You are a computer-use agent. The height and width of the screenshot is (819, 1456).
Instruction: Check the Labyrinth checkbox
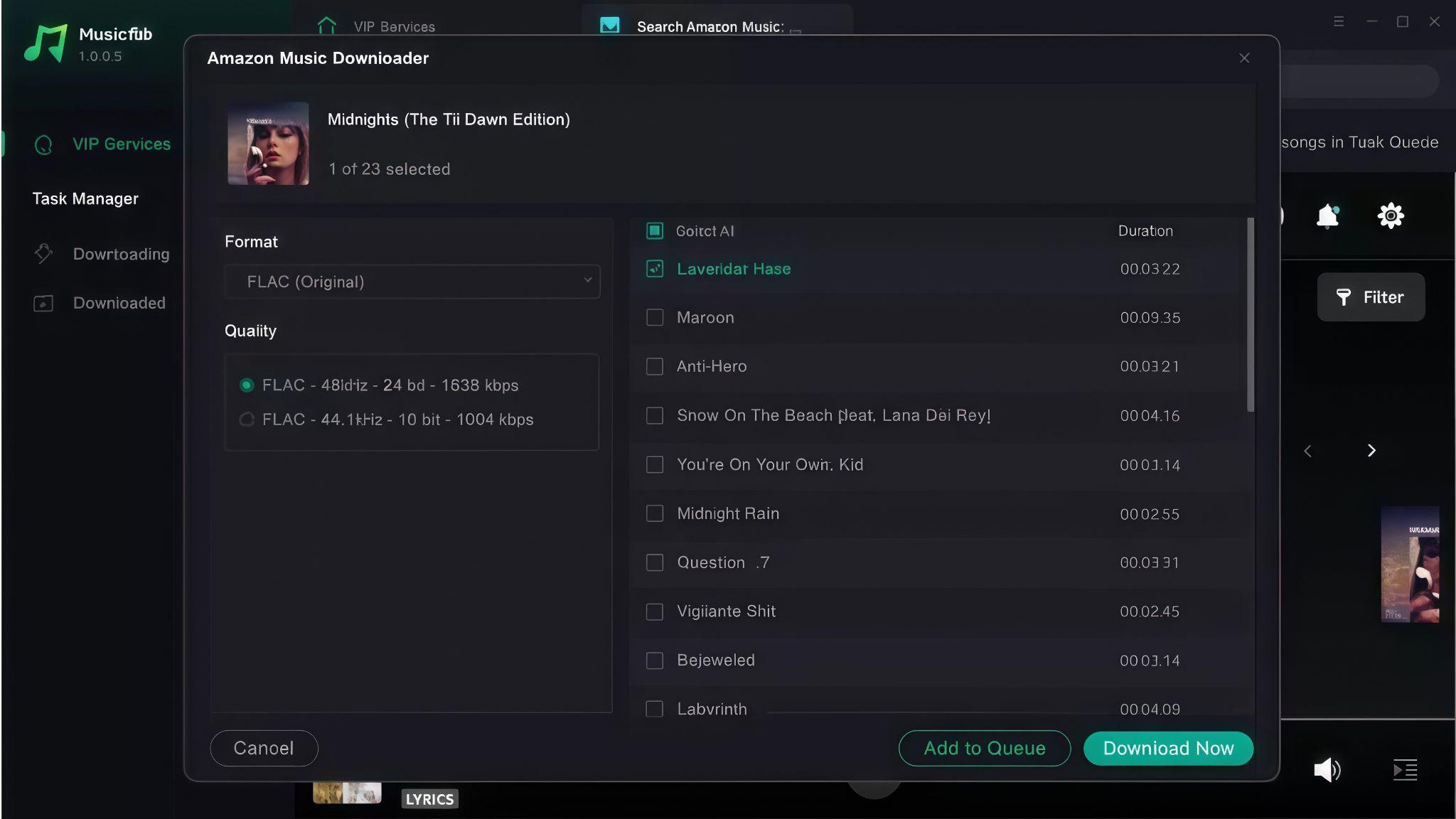pyautogui.click(x=655, y=709)
